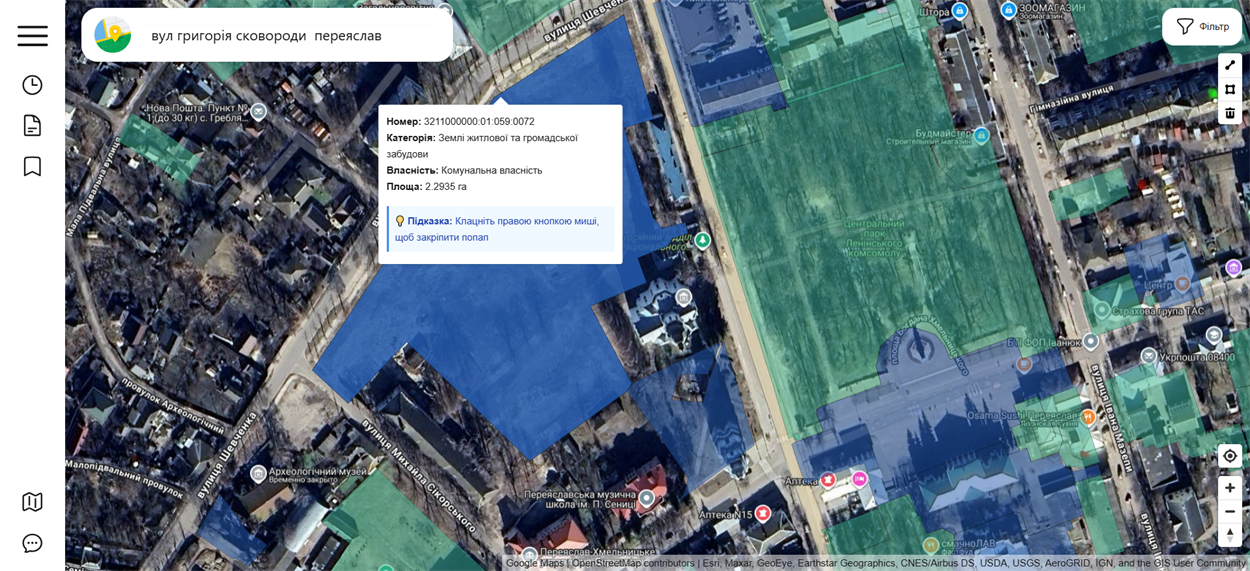Screen dimensions: 1250x571
Task: Click the address search field
Action: [290, 36]
